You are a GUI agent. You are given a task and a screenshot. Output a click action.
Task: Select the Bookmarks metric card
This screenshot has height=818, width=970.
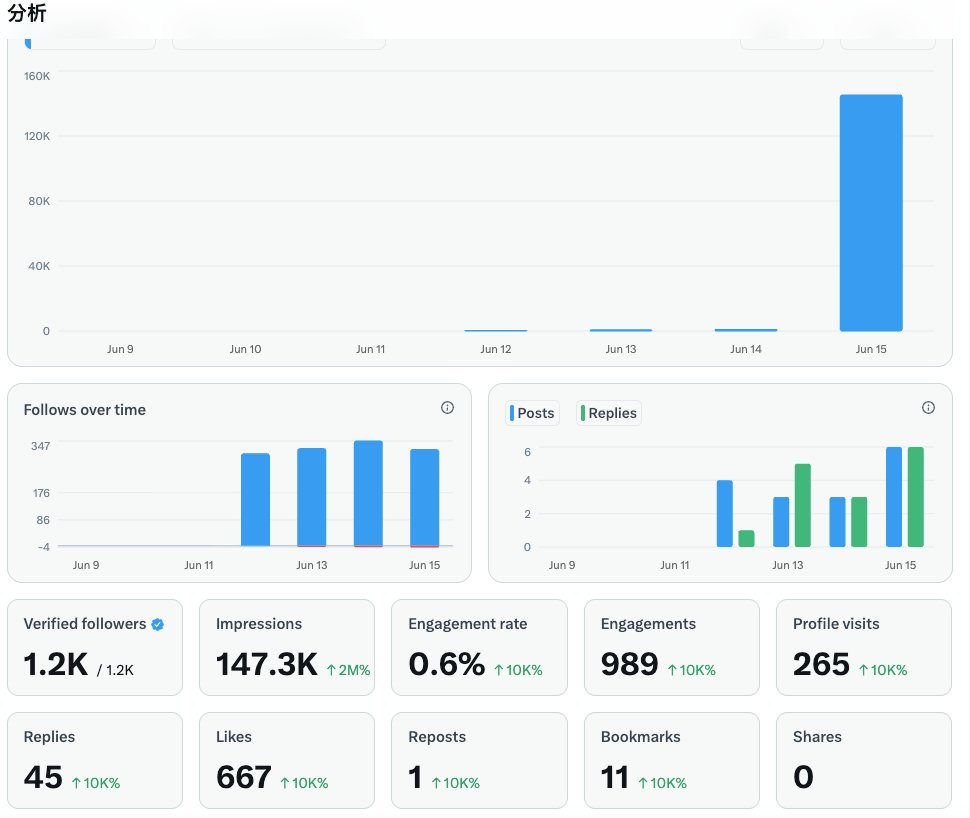coord(672,760)
